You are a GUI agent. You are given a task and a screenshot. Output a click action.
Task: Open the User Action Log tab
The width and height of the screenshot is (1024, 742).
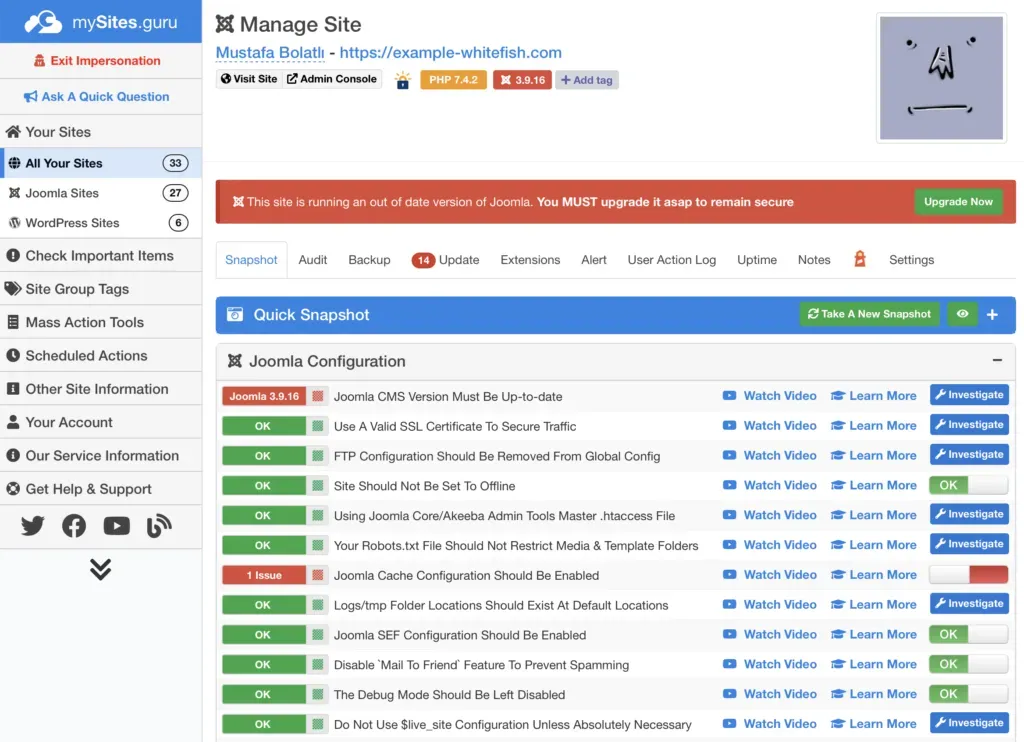tap(671, 259)
